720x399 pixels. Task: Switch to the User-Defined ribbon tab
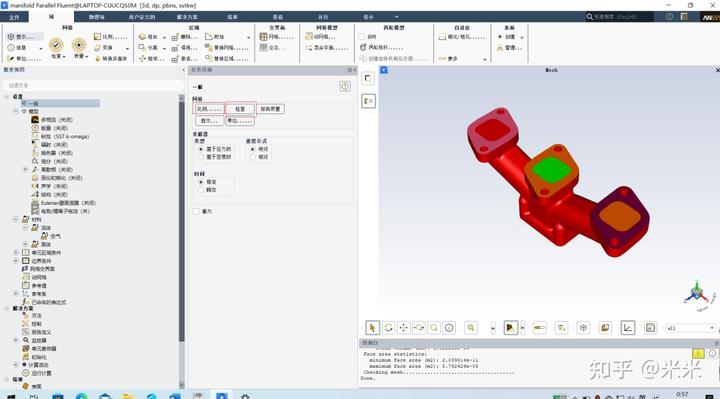pyautogui.click(x=141, y=17)
